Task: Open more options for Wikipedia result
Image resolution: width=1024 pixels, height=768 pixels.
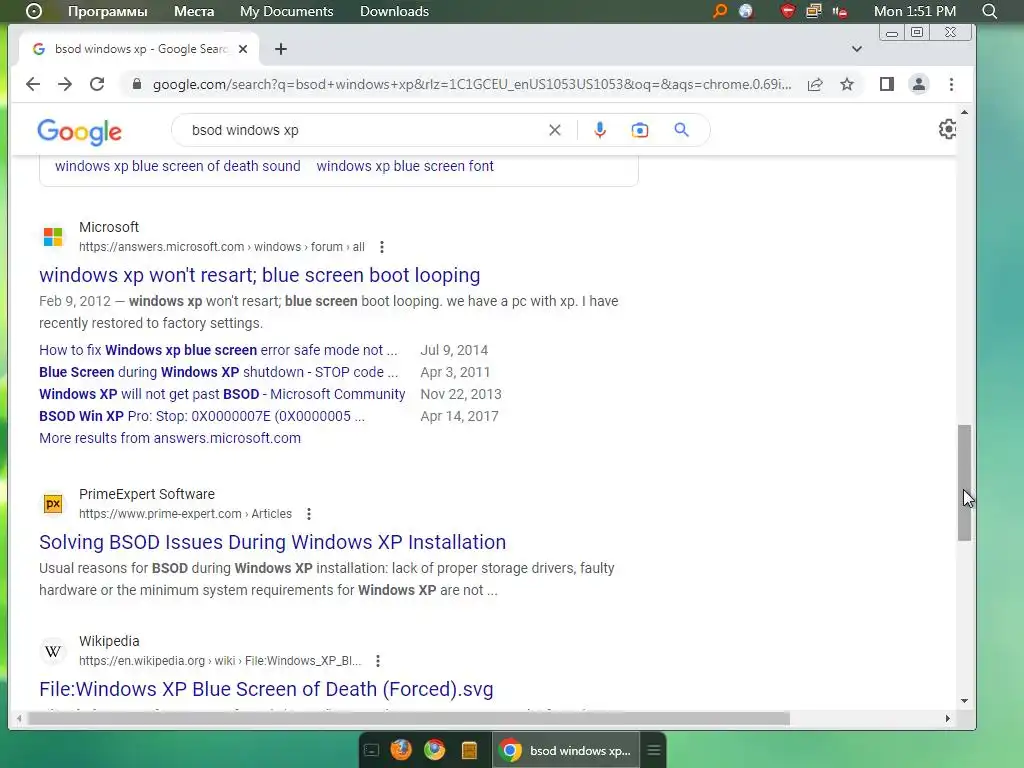Action: [x=378, y=661]
